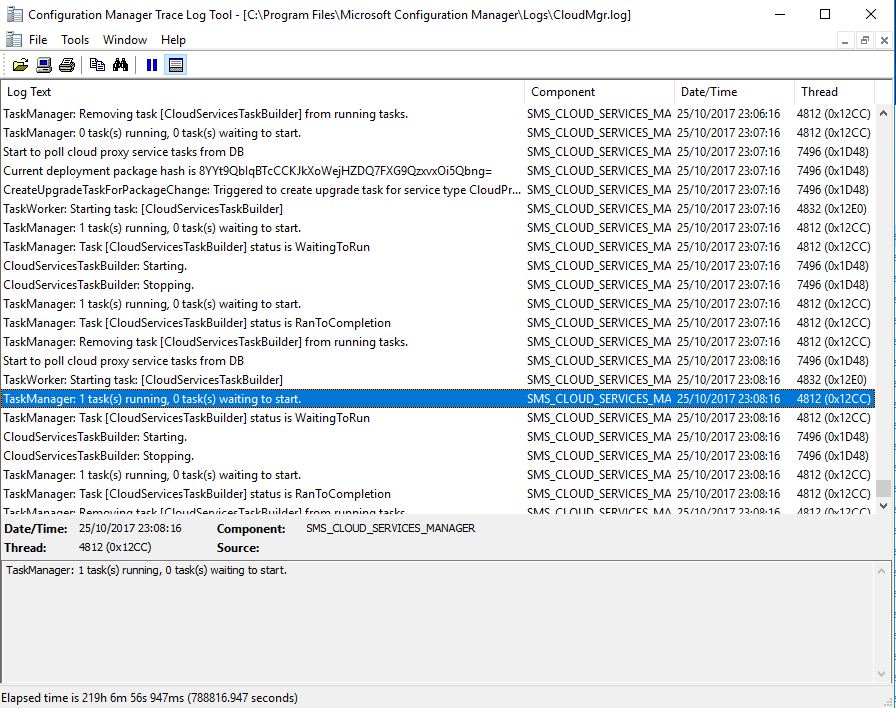Close the inner CloudMgr.log document

(884, 41)
